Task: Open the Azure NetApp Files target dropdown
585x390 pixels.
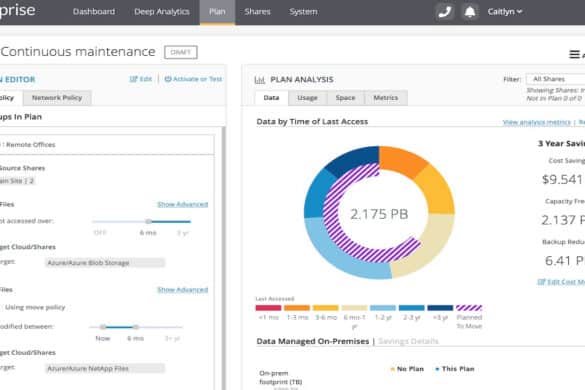Action: [105, 368]
